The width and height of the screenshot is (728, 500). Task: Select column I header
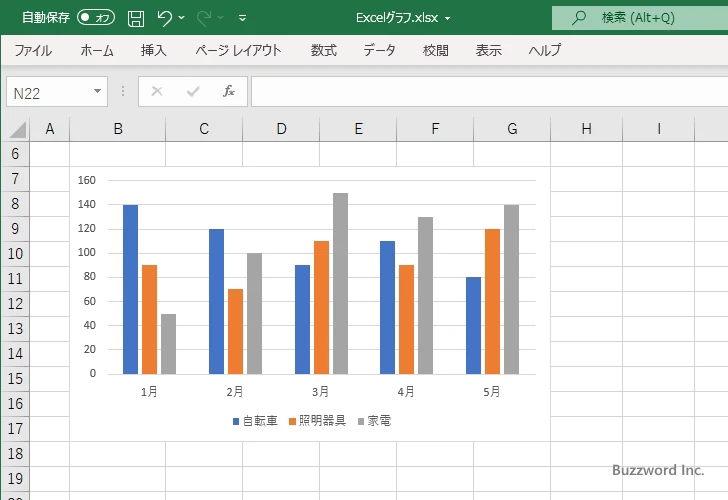658,129
